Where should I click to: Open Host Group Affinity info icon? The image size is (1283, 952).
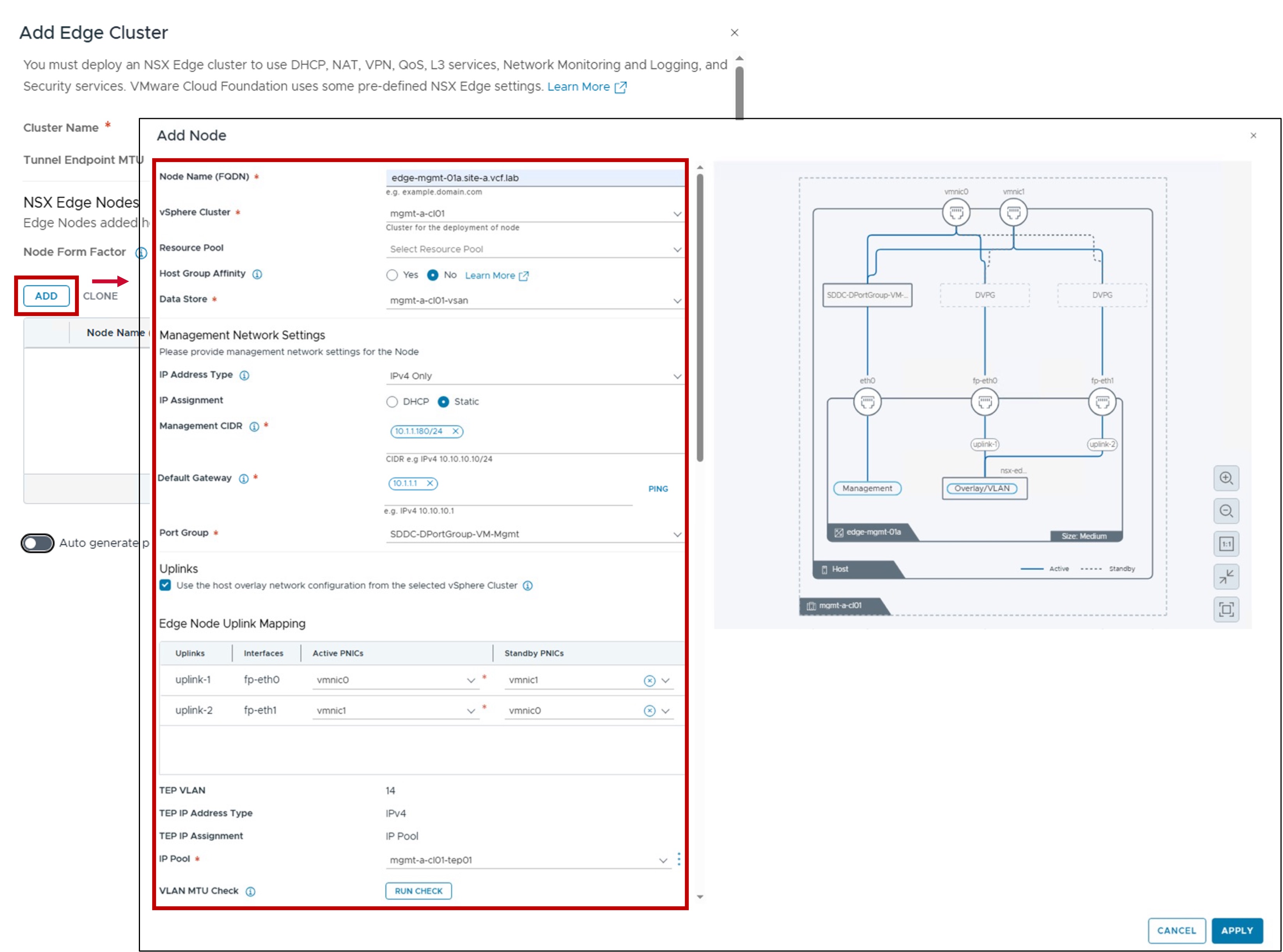pyautogui.click(x=257, y=274)
